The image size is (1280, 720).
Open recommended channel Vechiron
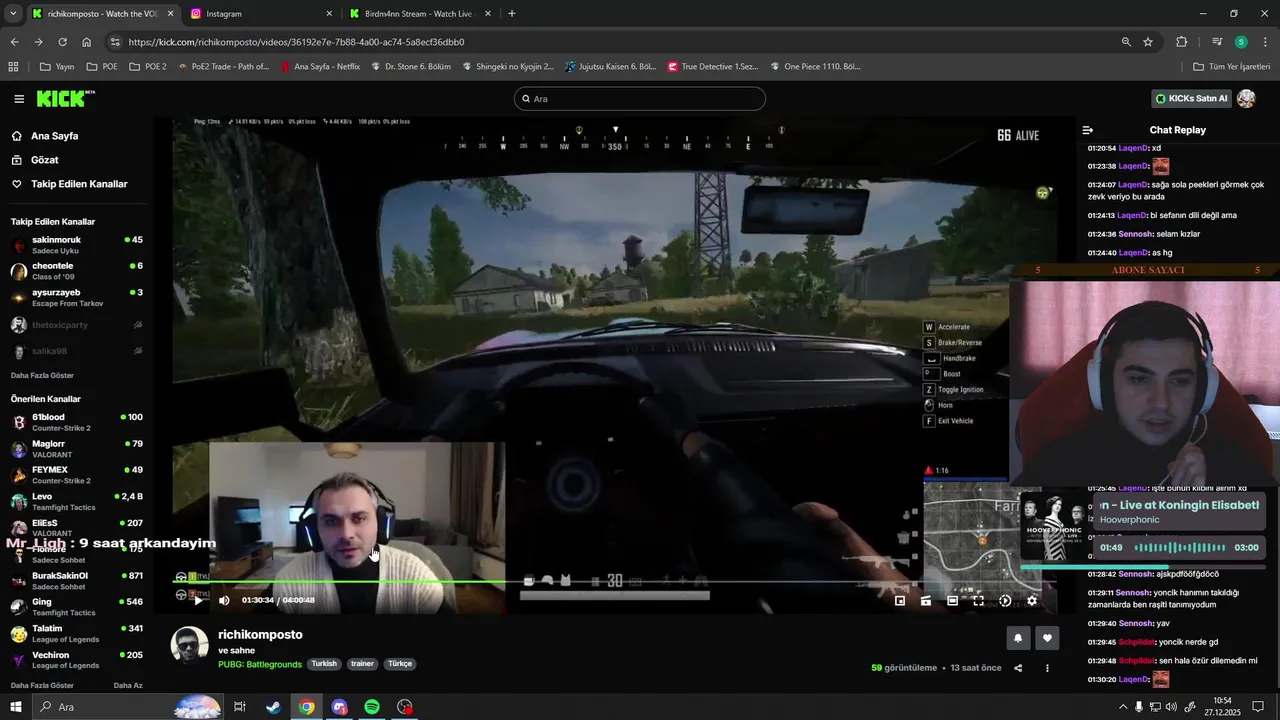point(76,660)
